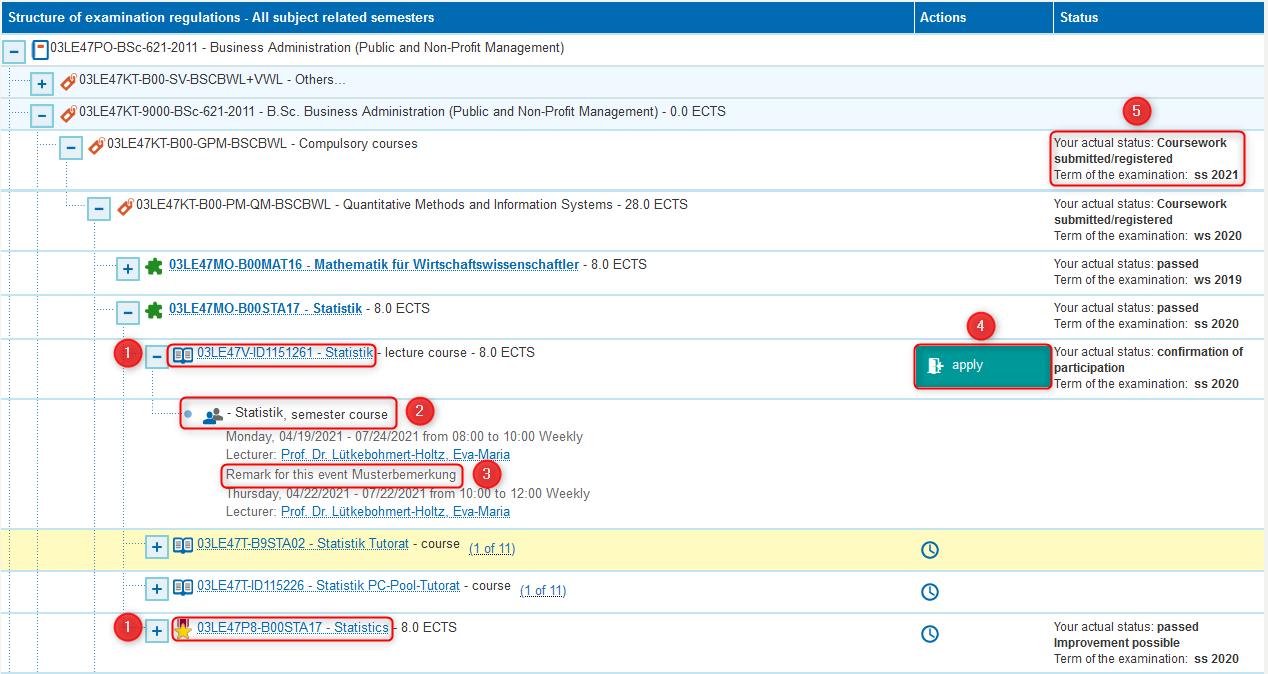
Task: Click the "- Statistik, semester course" text
Action: (x=307, y=414)
